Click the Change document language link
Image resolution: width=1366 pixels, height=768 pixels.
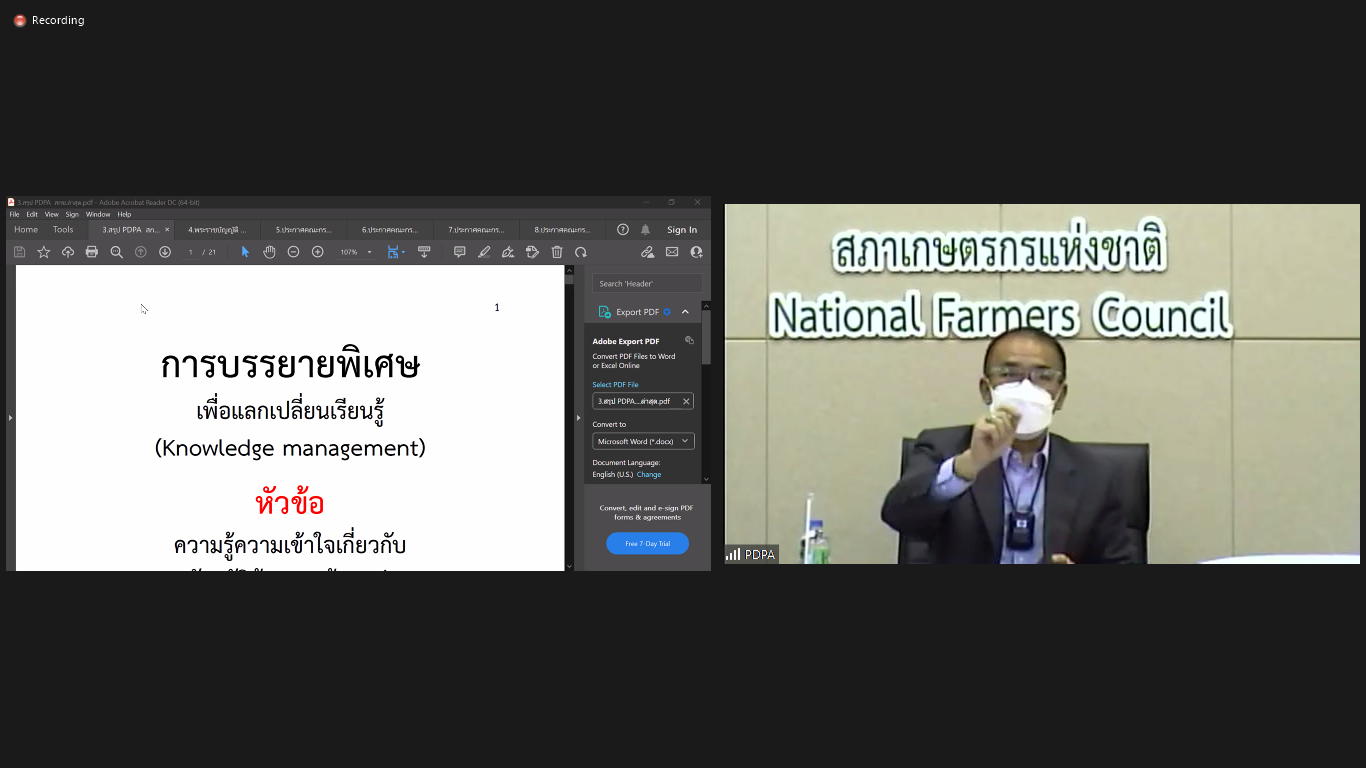click(649, 474)
